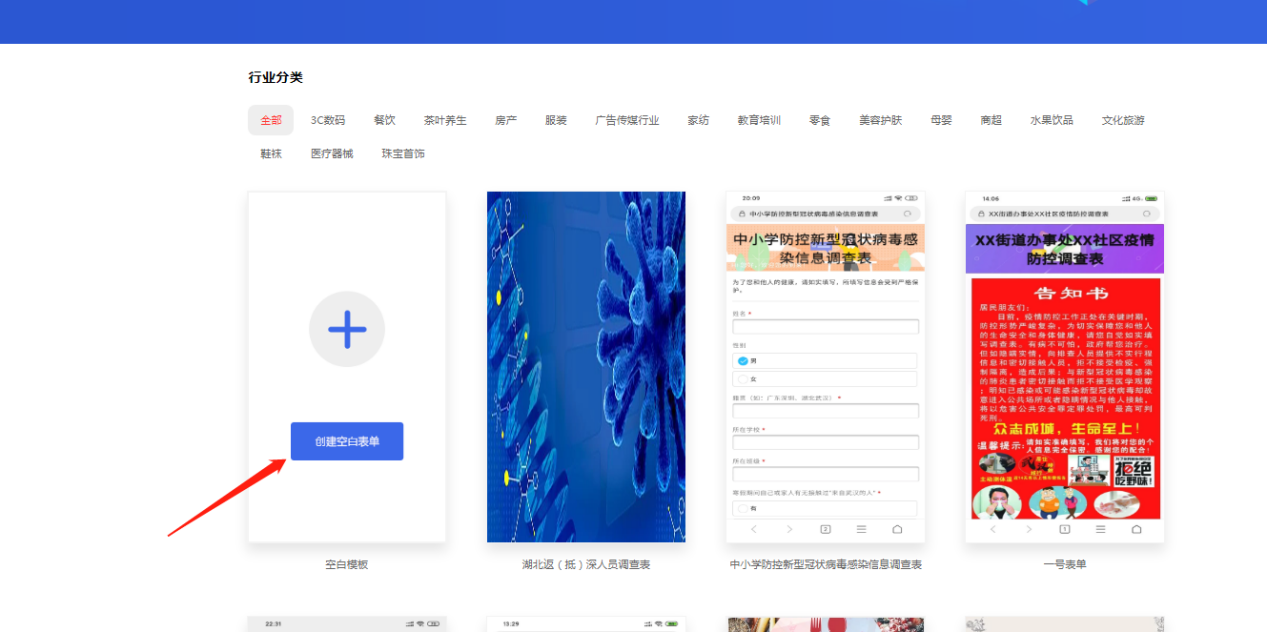Open the blue virus 湖北返(抵)深人员调查表 template thumbnail
Viewport: 1267px width, 632px height.
586,366
